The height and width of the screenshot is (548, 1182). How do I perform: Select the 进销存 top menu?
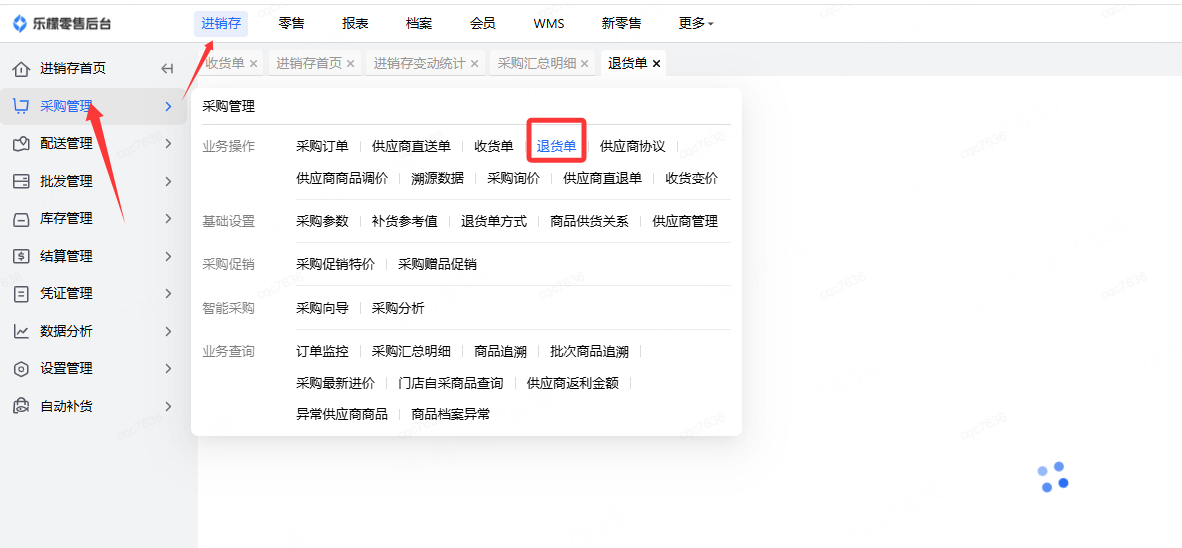coord(221,23)
